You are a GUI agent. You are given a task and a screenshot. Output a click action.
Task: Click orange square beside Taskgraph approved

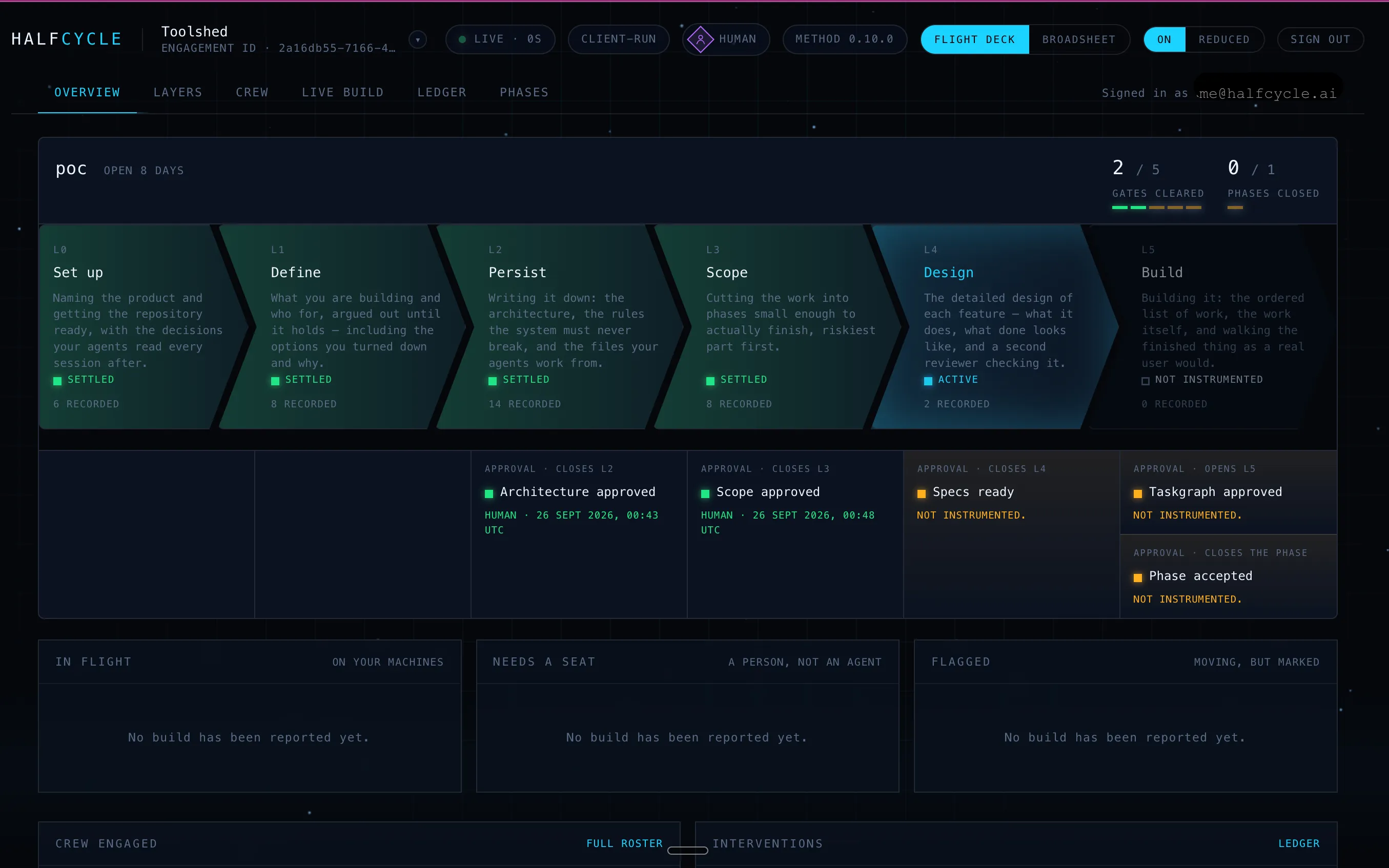1137,494
